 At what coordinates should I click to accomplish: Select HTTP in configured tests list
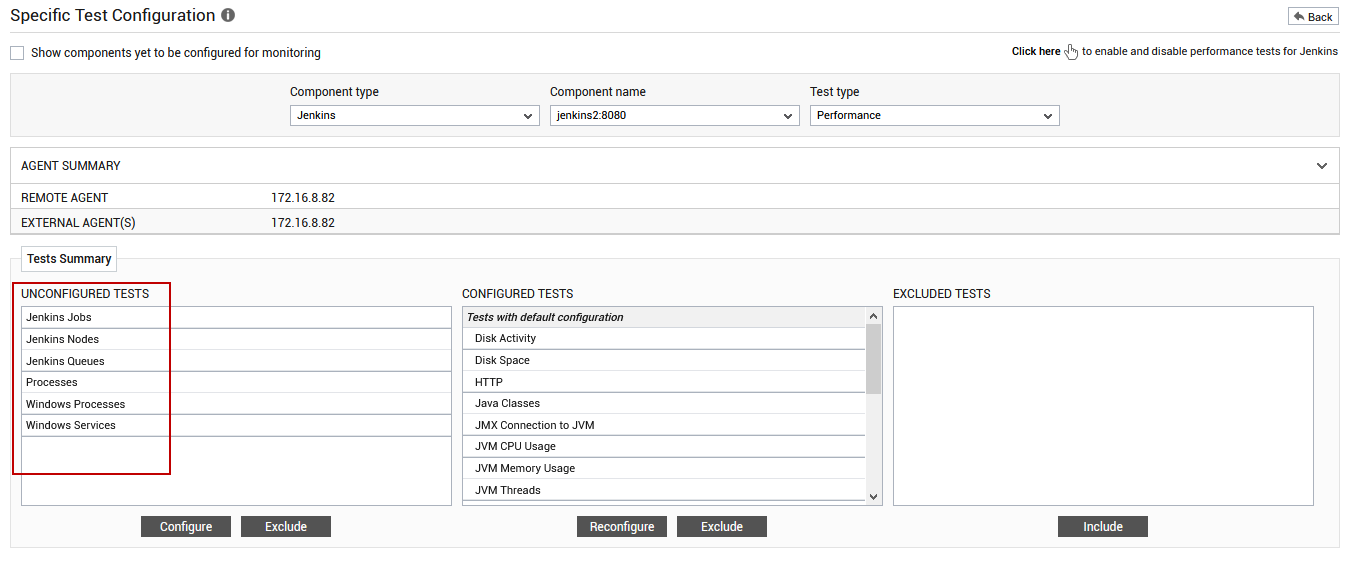tap(664, 382)
